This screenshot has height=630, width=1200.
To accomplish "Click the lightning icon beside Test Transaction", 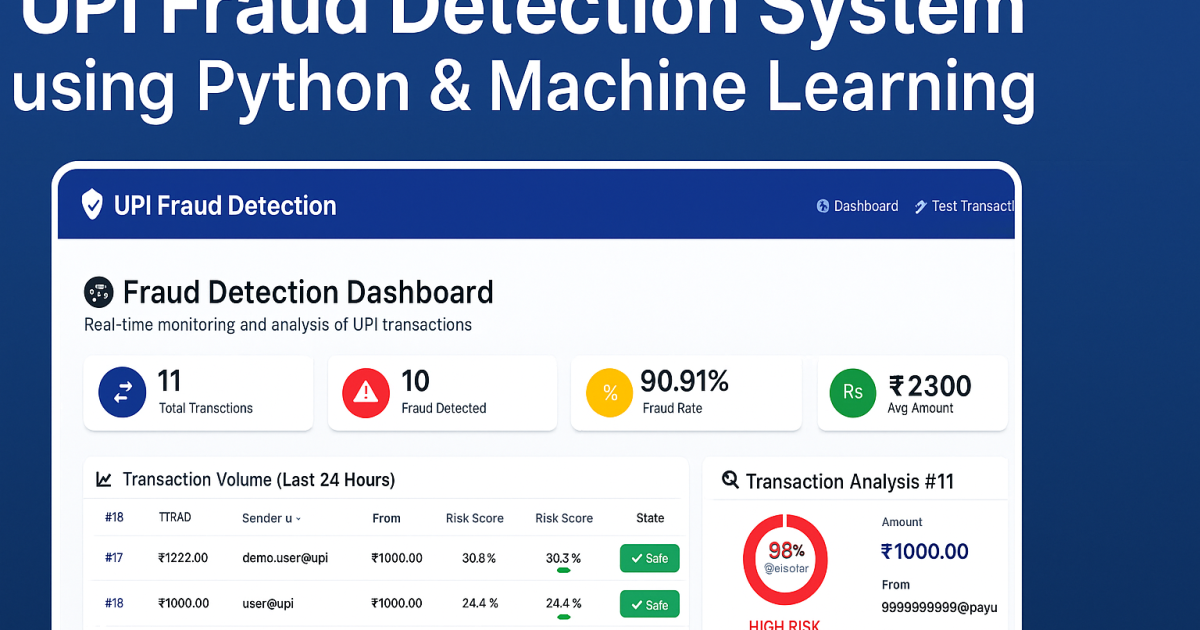I will [x=921, y=206].
